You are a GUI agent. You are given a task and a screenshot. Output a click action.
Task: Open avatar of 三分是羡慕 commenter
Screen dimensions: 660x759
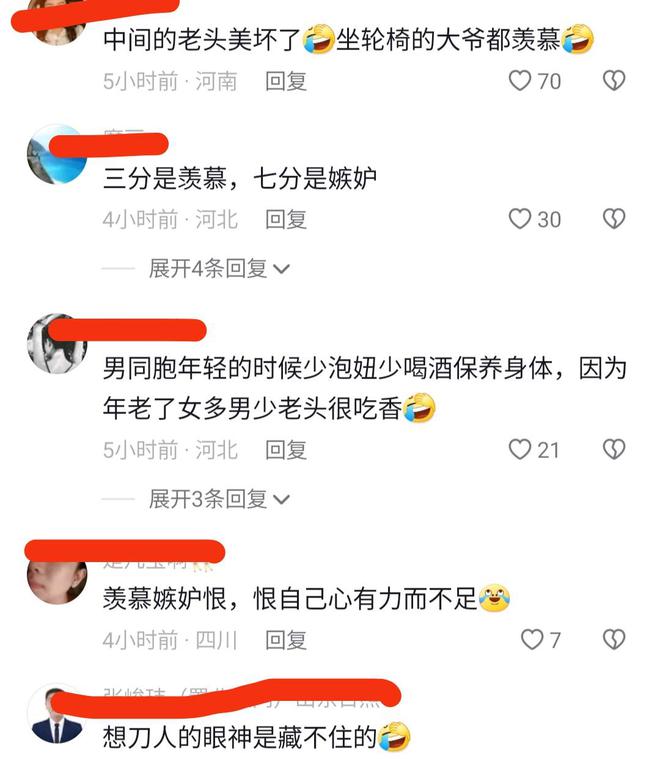coord(57,154)
